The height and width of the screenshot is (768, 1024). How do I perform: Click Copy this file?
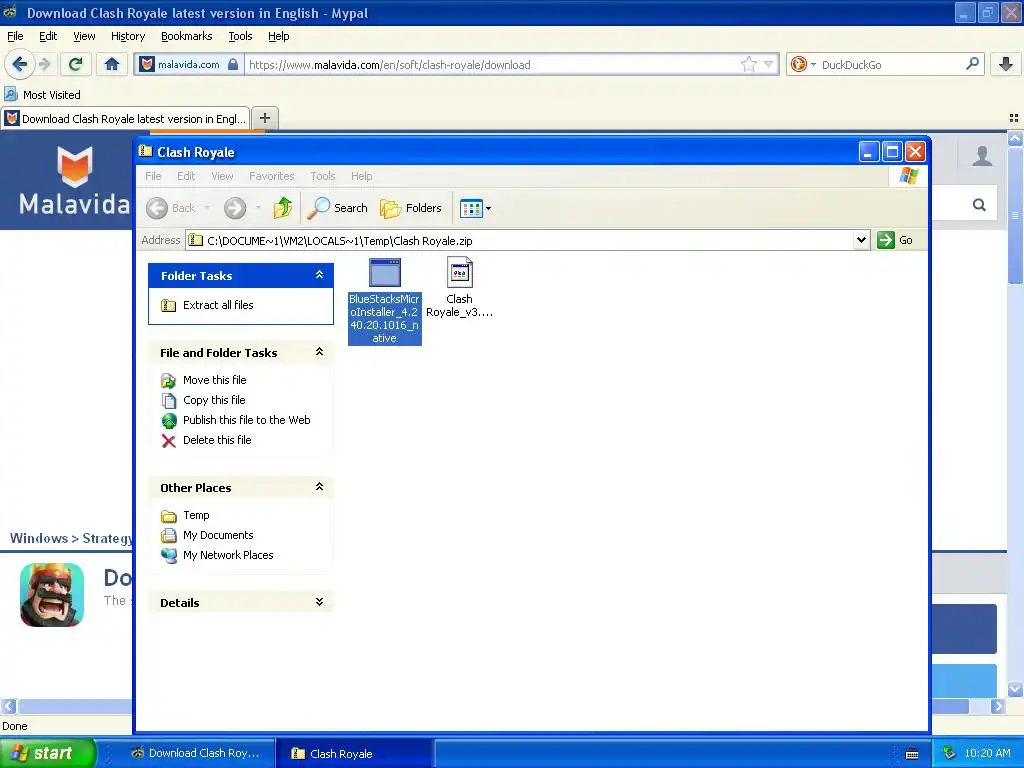coord(214,400)
